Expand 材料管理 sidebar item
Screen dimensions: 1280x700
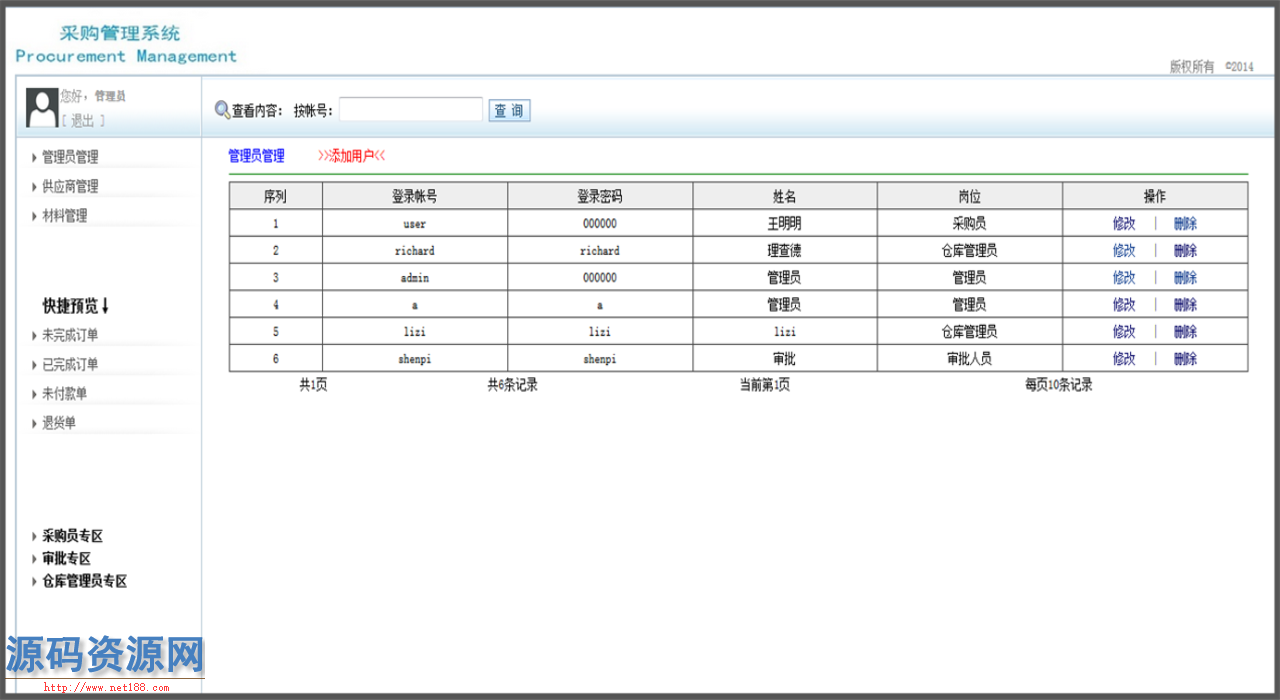(63, 216)
